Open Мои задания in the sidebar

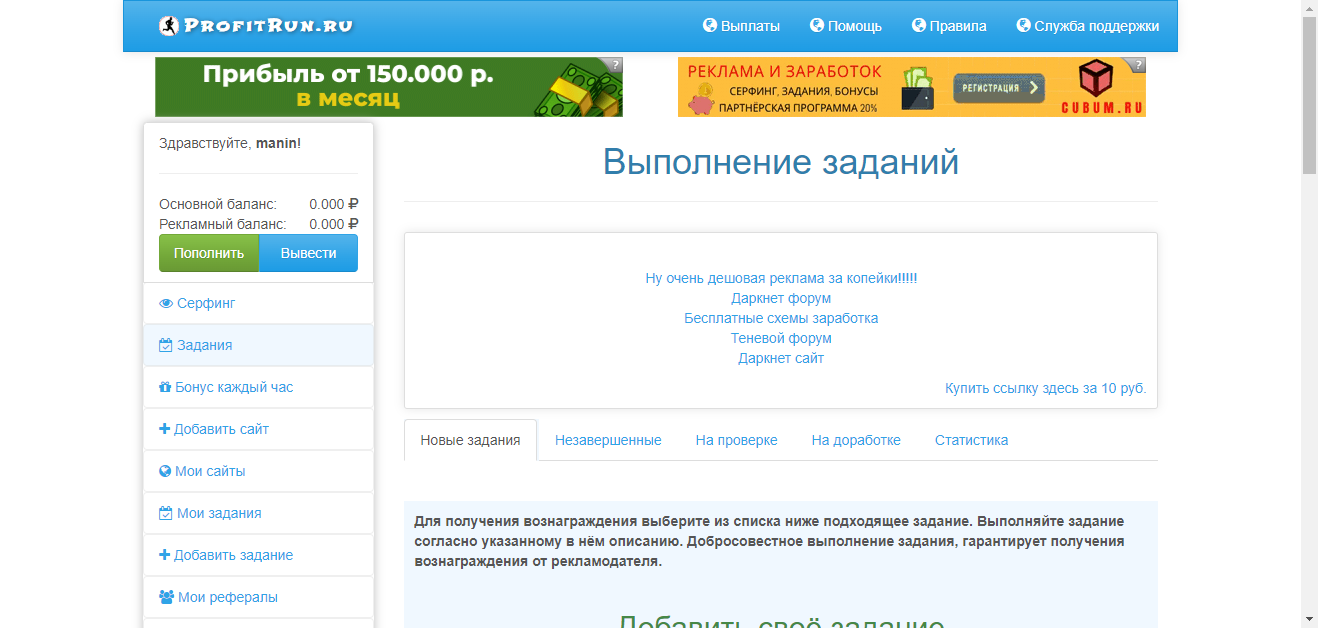258,513
